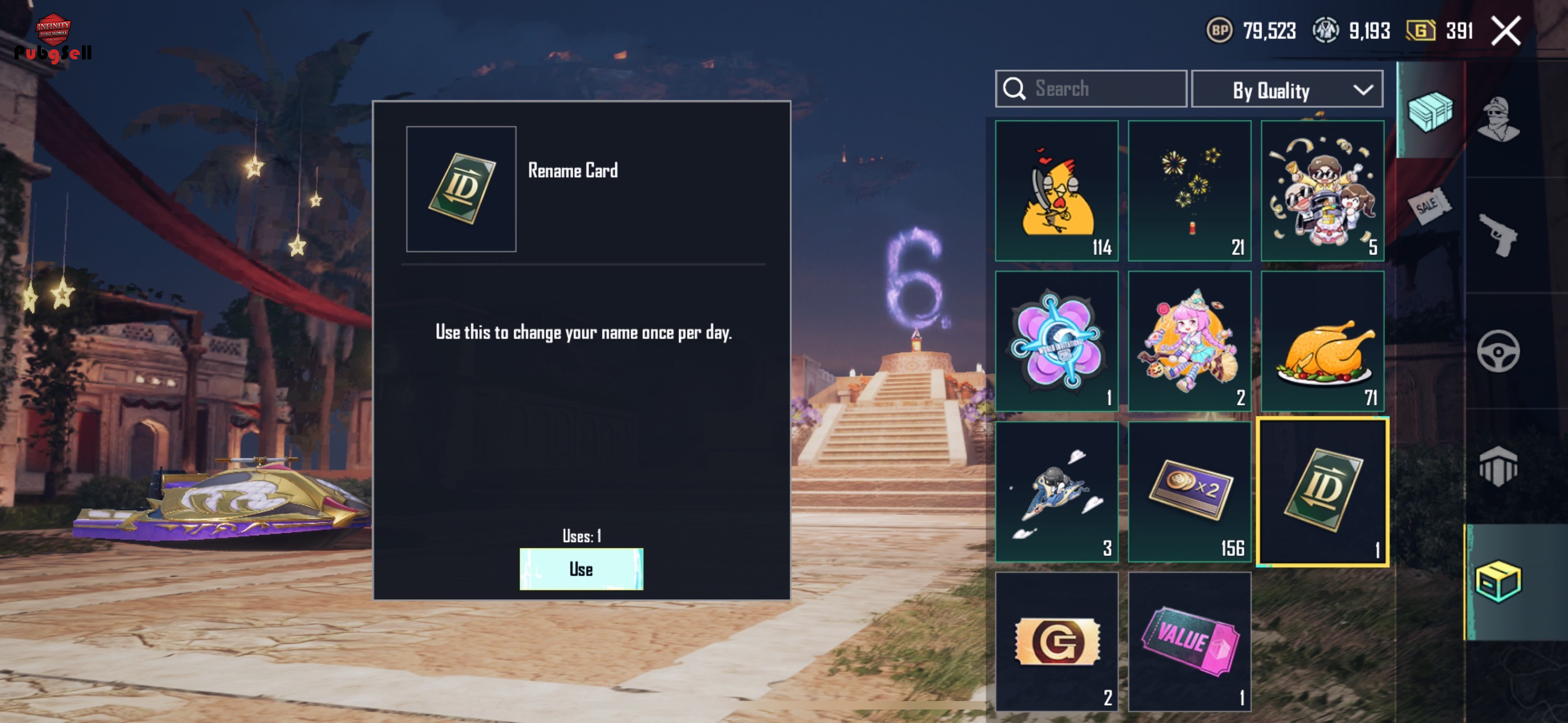Open the parachute category icon
The width and height of the screenshot is (1568, 723).
pos(1498,466)
